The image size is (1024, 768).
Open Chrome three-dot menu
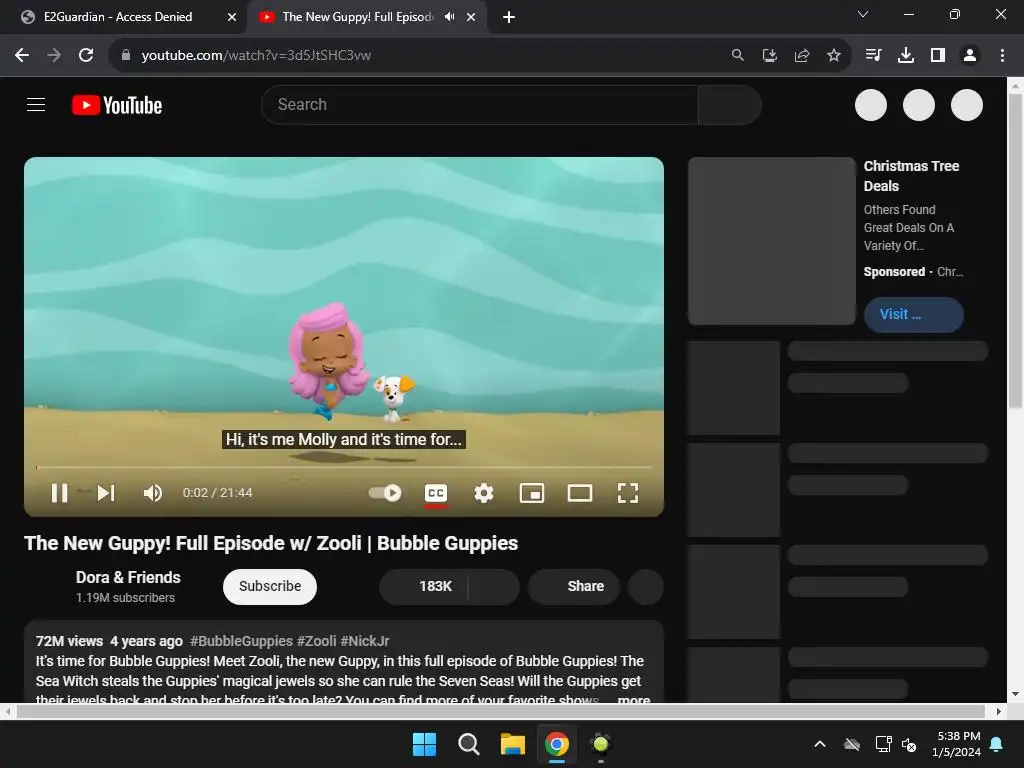(1002, 55)
